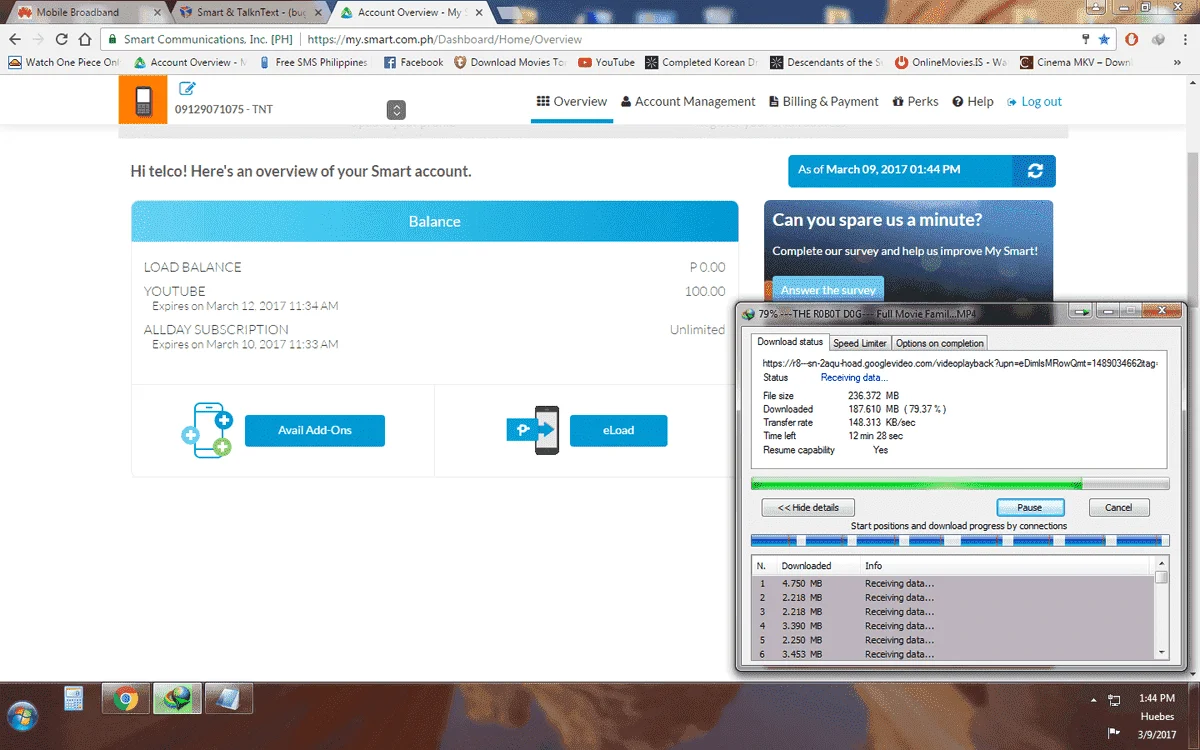1200x750 pixels.
Task: Open the OnlineMovies.IS bookmark
Action: click(951, 62)
